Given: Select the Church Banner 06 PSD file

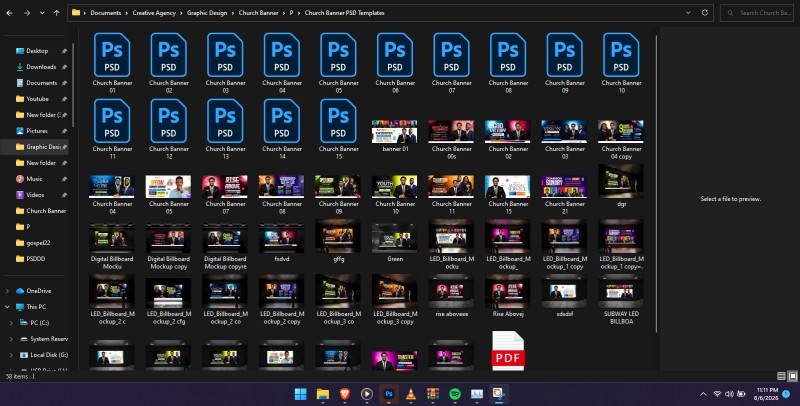Looking at the screenshot, I should point(394,63).
